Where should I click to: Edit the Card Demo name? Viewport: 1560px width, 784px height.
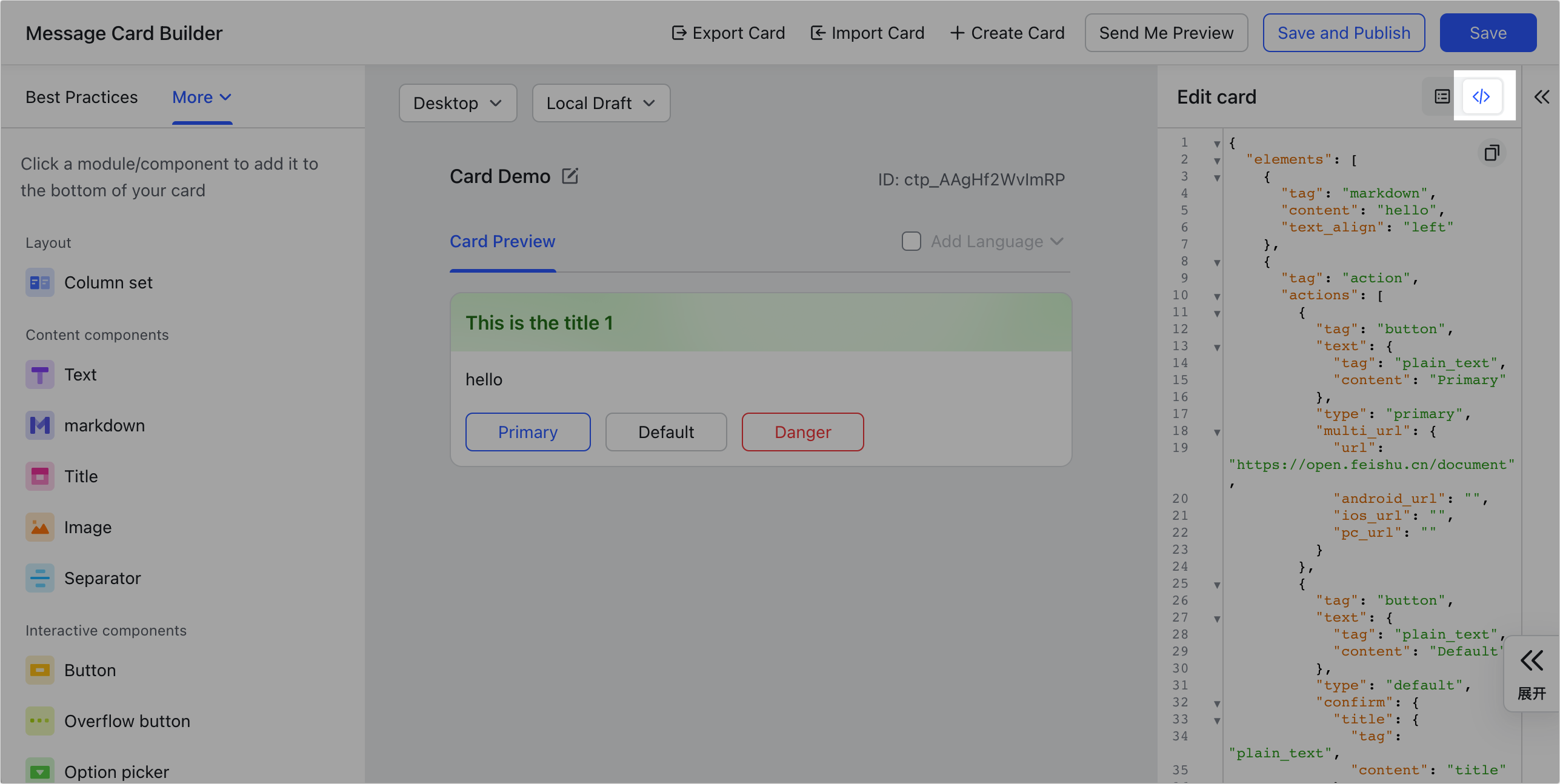point(570,176)
